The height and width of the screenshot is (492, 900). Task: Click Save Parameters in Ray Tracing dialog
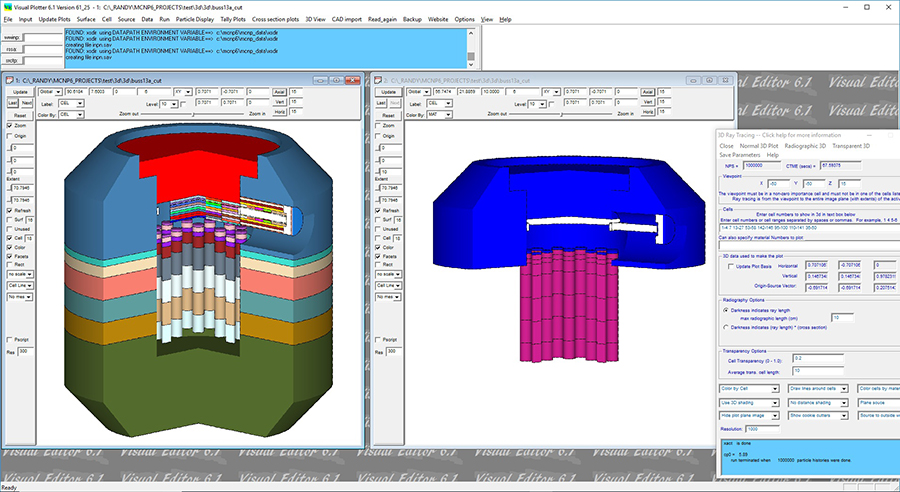pos(740,155)
